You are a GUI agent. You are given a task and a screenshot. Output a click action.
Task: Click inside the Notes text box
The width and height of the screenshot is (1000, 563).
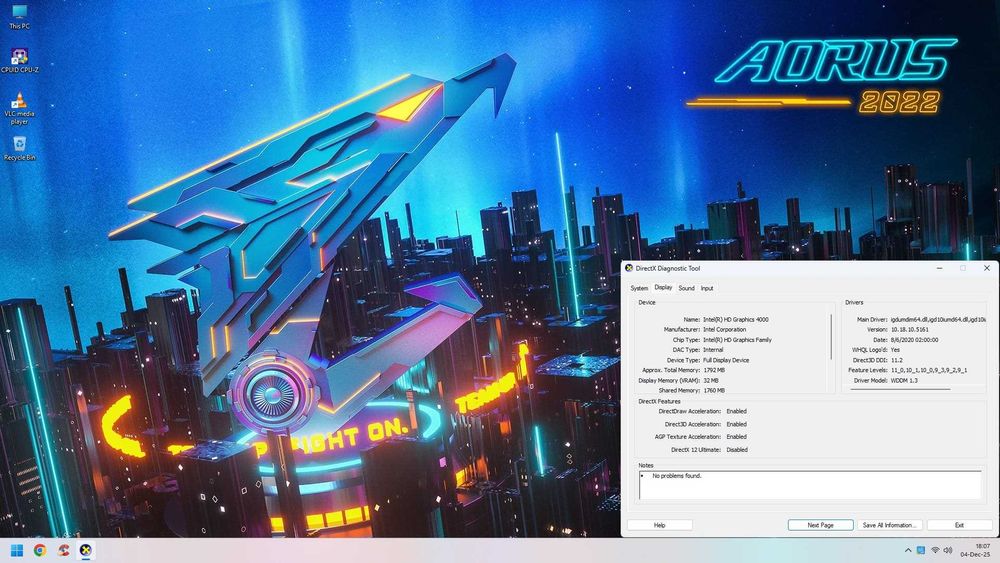[810, 485]
